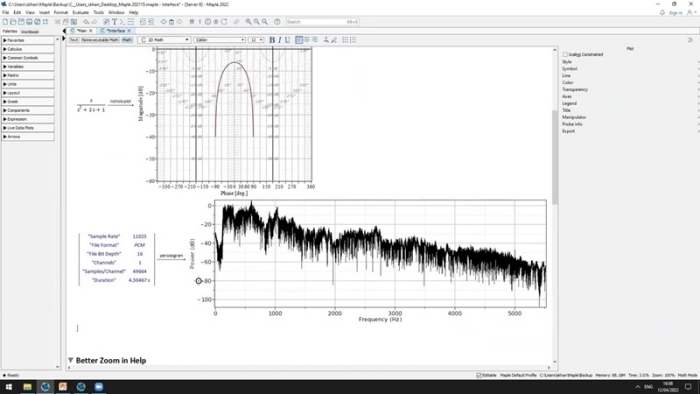Click the Italic formatting icon
The image size is (700, 394).
coord(280,40)
